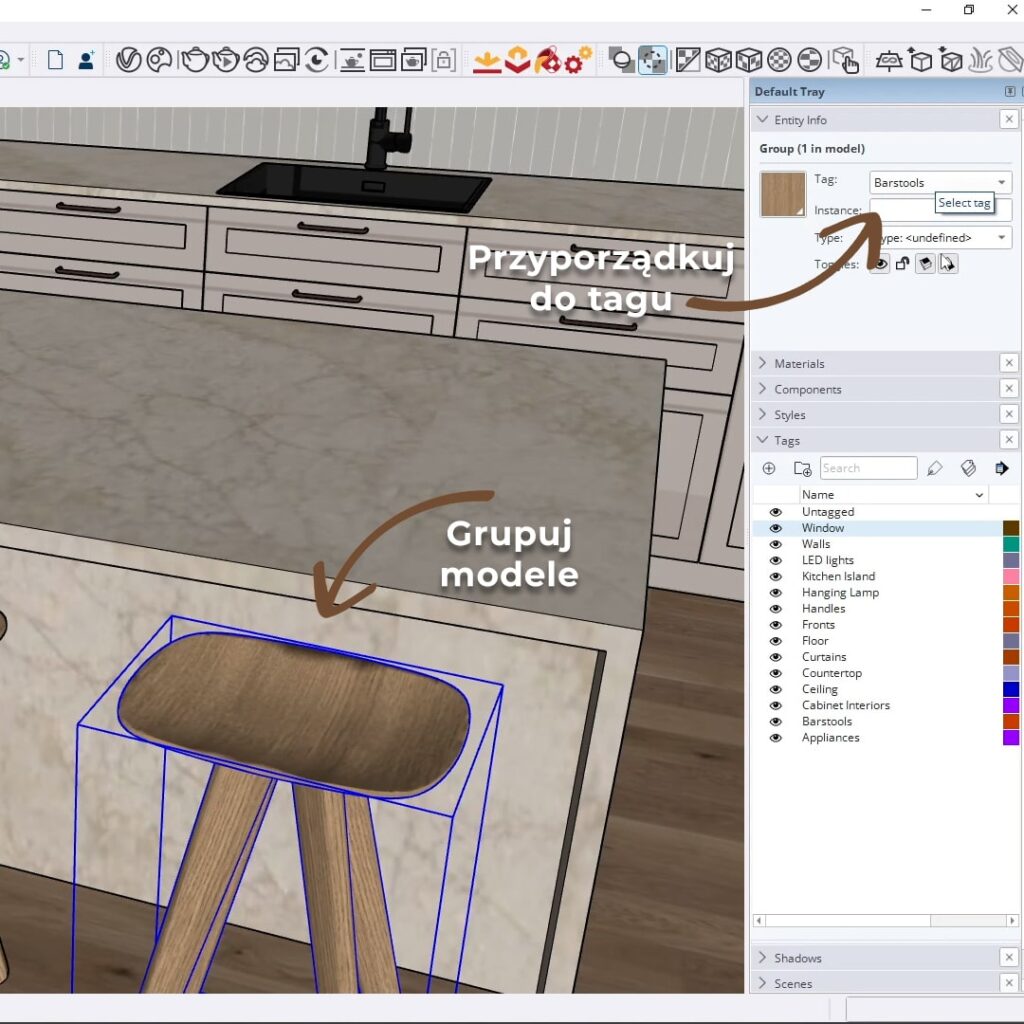The height and width of the screenshot is (1024, 1024).
Task: Click the tag Search input field
Action: (868, 468)
